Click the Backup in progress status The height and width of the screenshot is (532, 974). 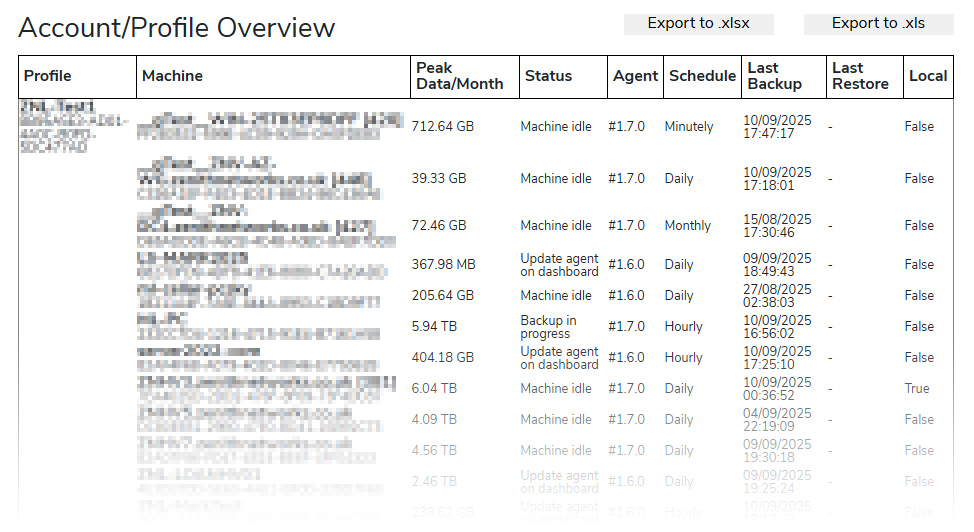click(x=548, y=327)
